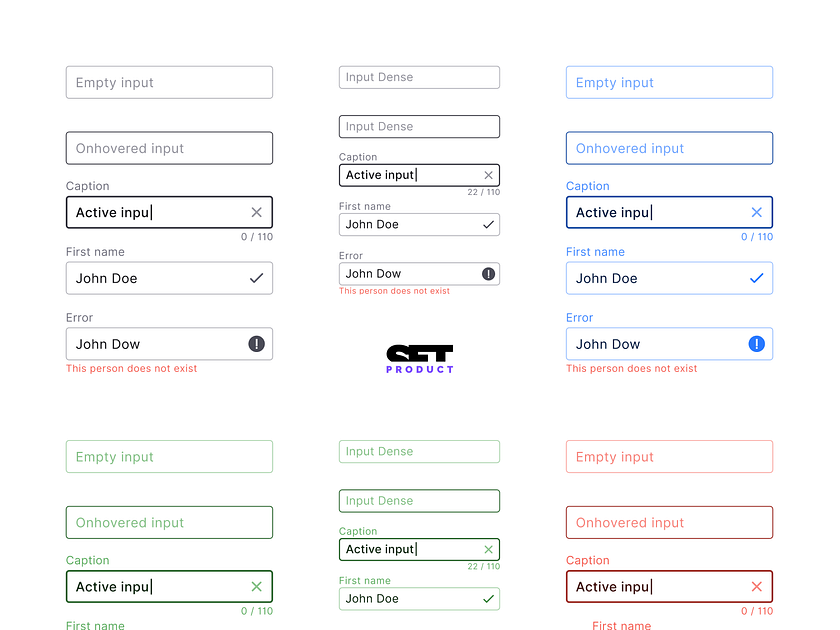Clear the red Active input field
Viewport: 840px width, 630px height.
click(x=757, y=586)
